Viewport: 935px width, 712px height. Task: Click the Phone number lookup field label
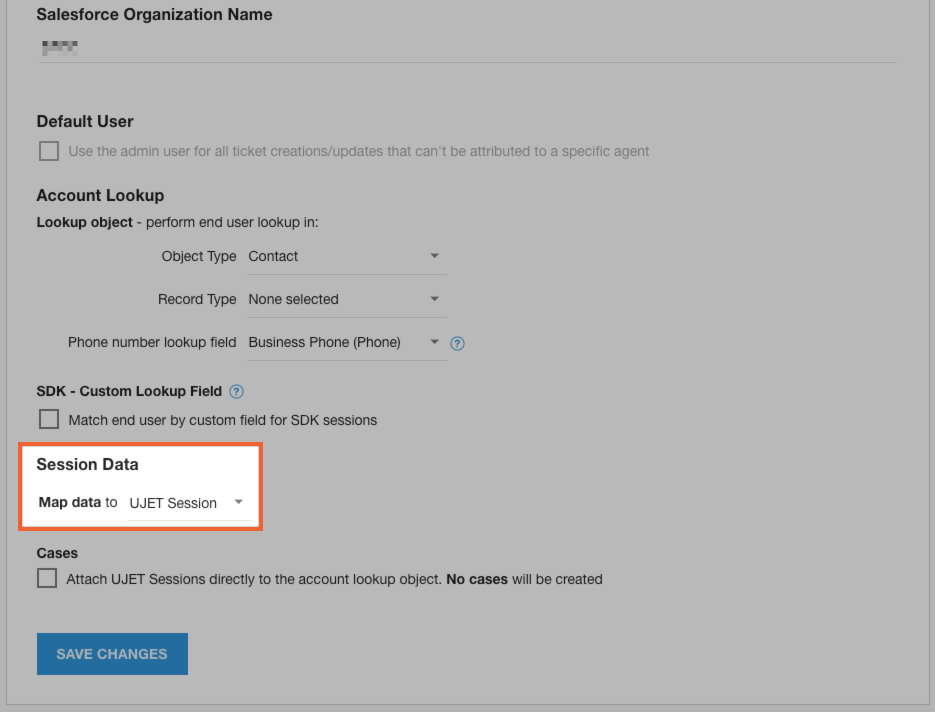pos(152,342)
